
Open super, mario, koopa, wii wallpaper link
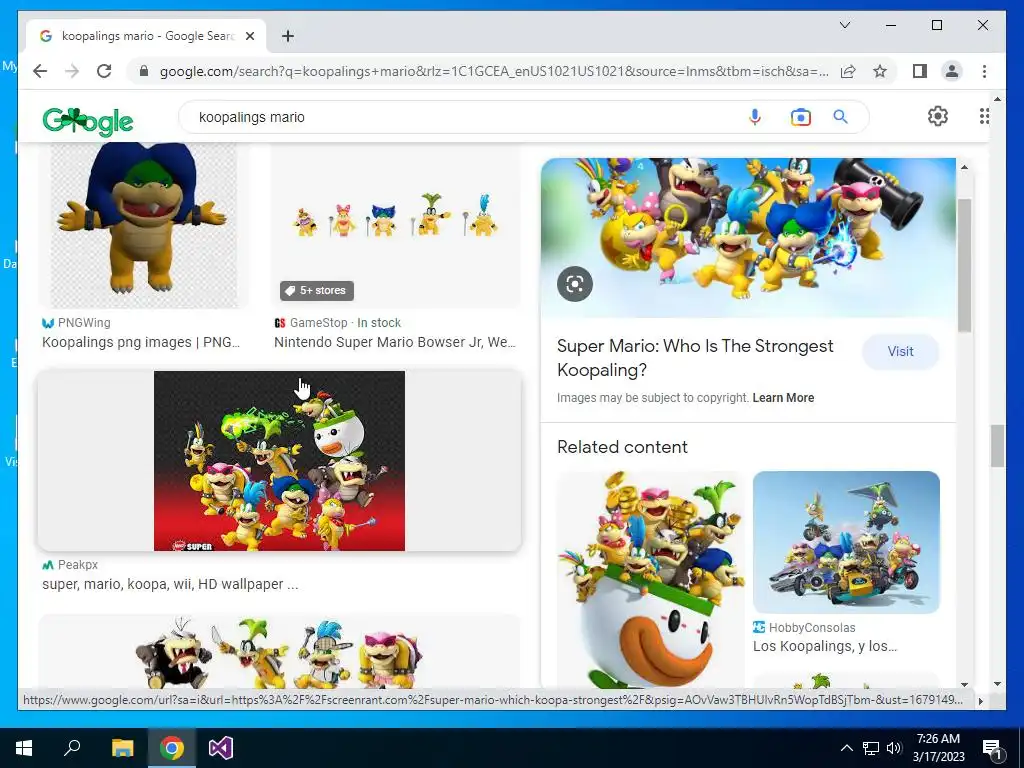170,584
